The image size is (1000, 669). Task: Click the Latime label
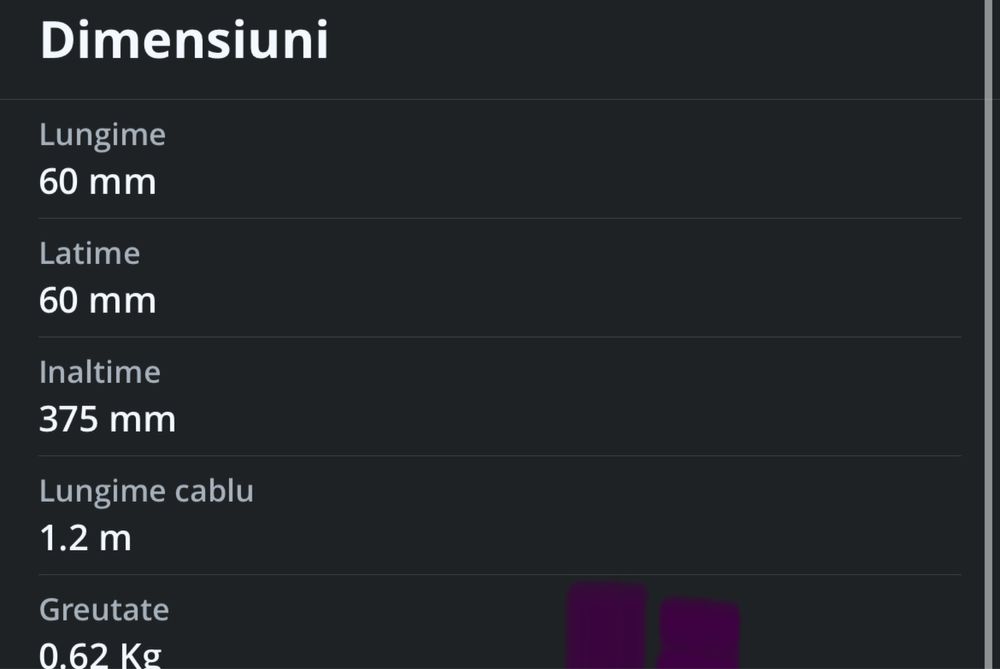89,254
